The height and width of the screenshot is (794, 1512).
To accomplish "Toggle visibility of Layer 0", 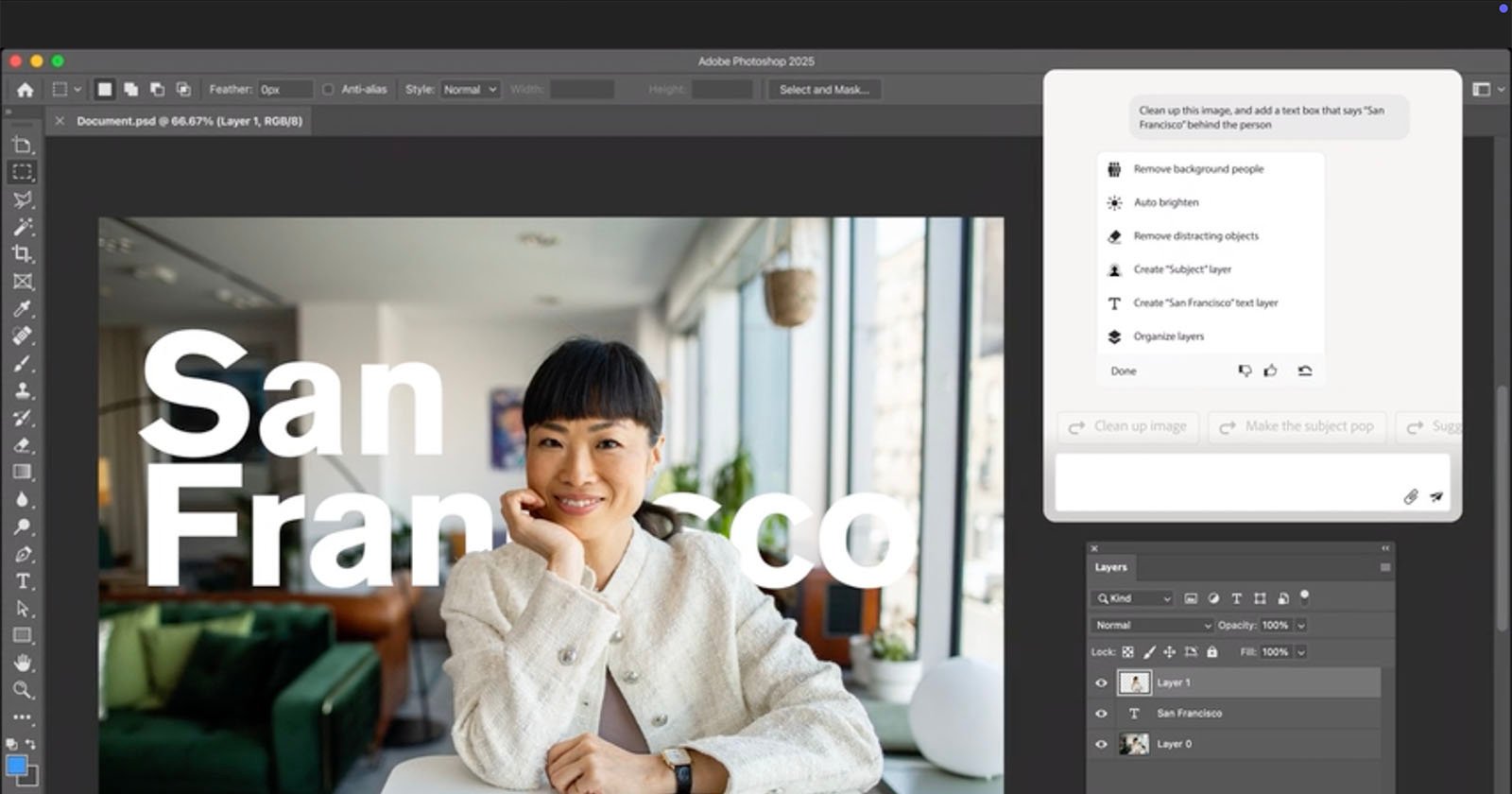I will (x=1101, y=744).
